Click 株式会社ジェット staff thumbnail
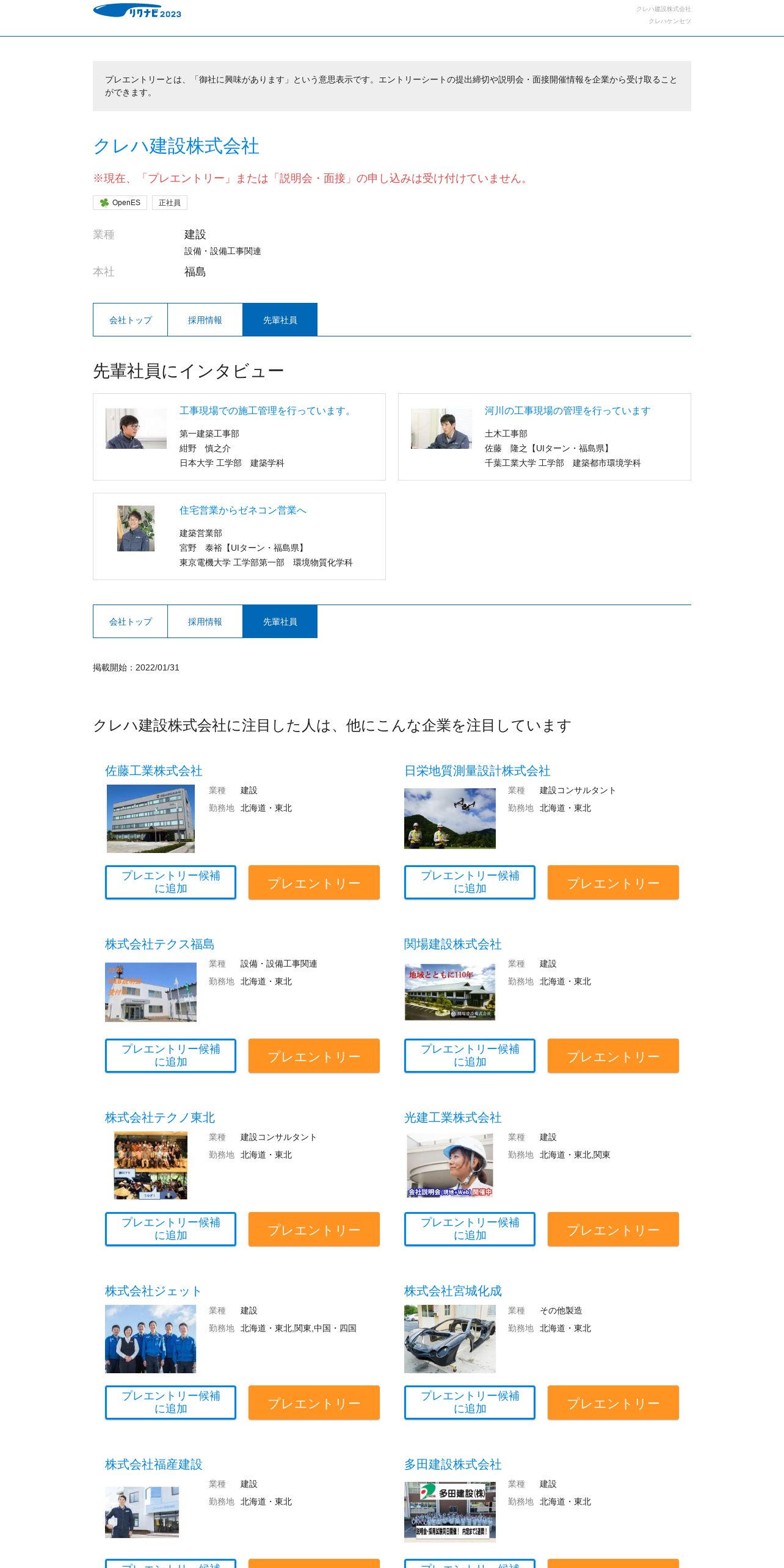Image resolution: width=784 pixels, height=1568 pixels. click(151, 1339)
